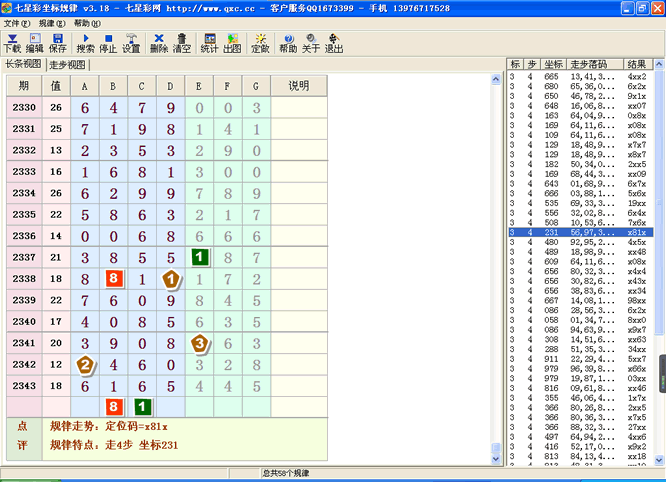
Task: Click the brown pentagon 2 in row 2342
Action: click(85, 364)
